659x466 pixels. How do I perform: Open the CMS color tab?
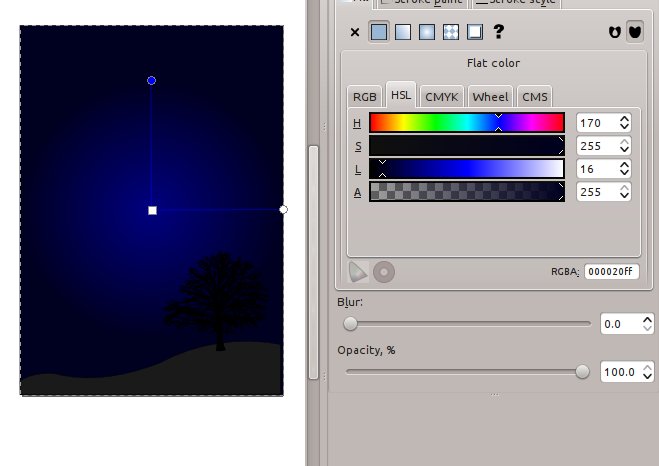pos(535,97)
